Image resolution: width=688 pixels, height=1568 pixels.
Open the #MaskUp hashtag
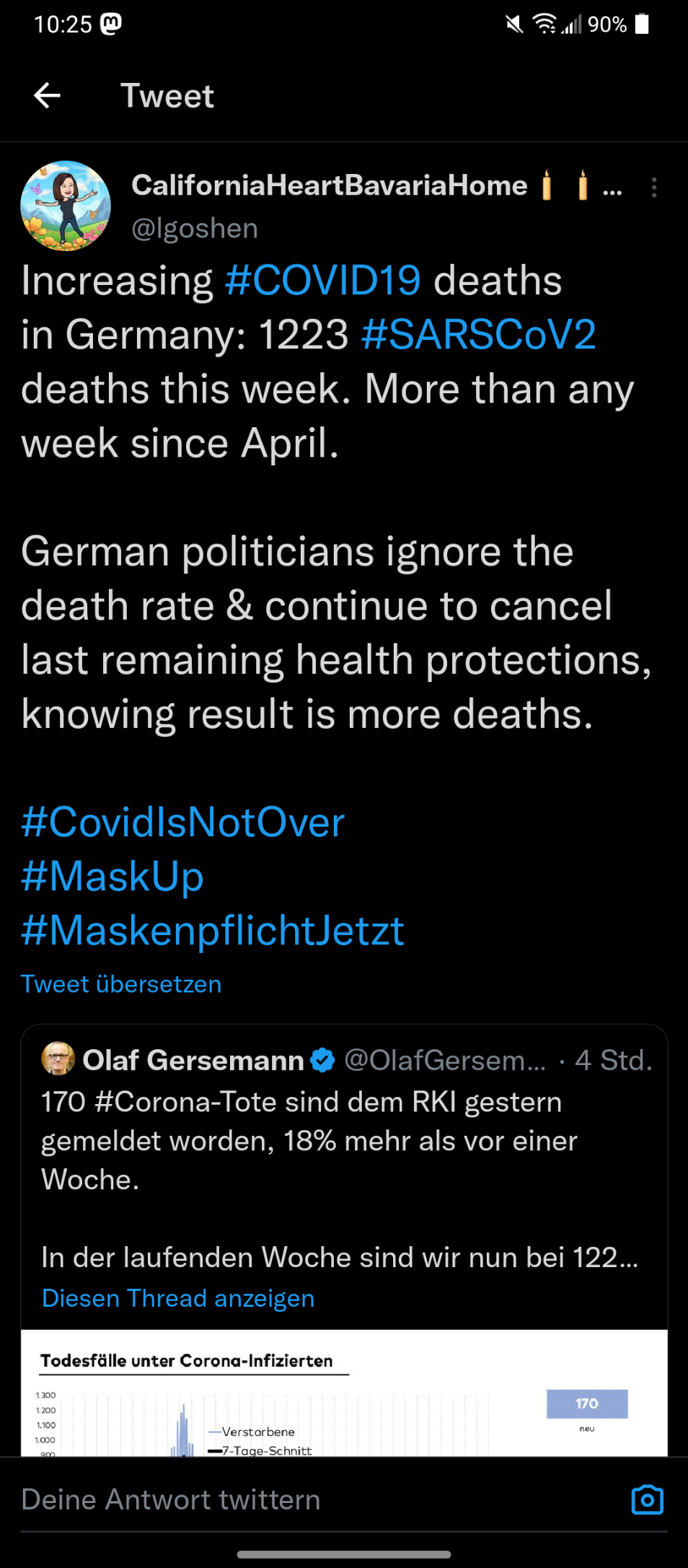point(113,877)
